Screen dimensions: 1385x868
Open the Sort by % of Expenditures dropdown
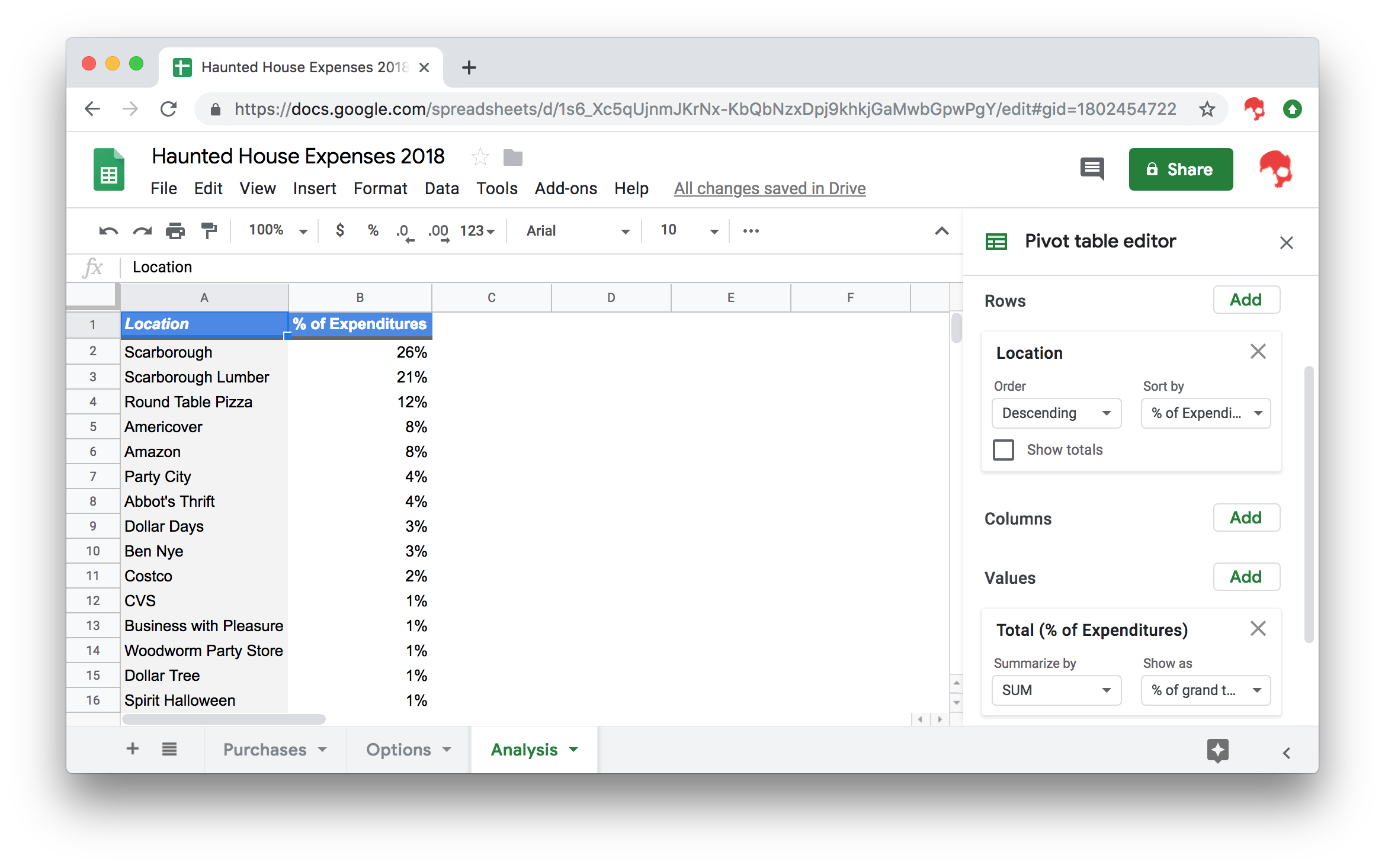(x=1206, y=413)
